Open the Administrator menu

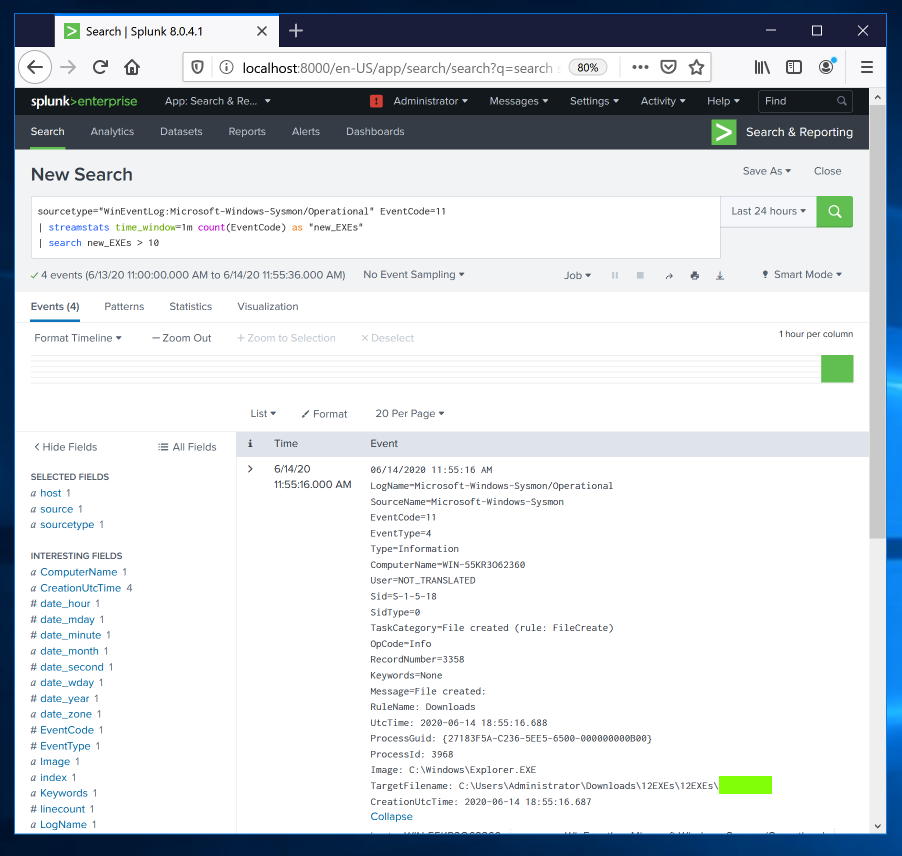click(x=430, y=101)
